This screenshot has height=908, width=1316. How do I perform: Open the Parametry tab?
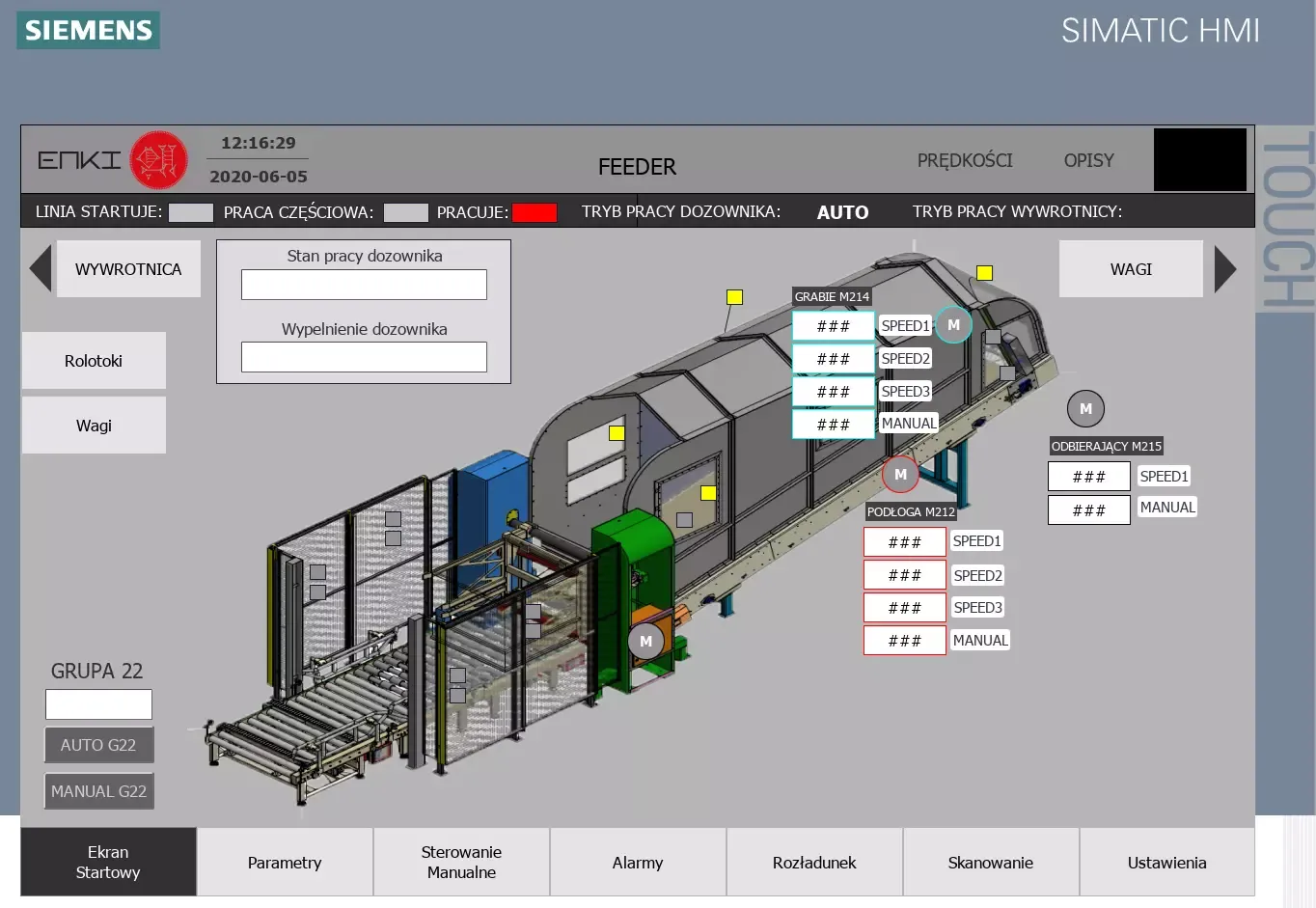[285, 863]
